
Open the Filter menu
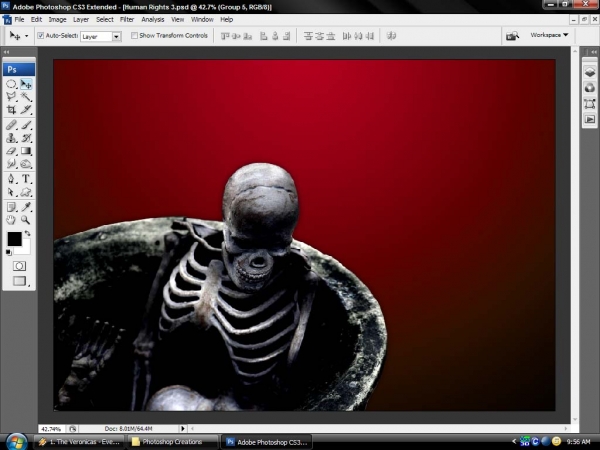[127, 20]
